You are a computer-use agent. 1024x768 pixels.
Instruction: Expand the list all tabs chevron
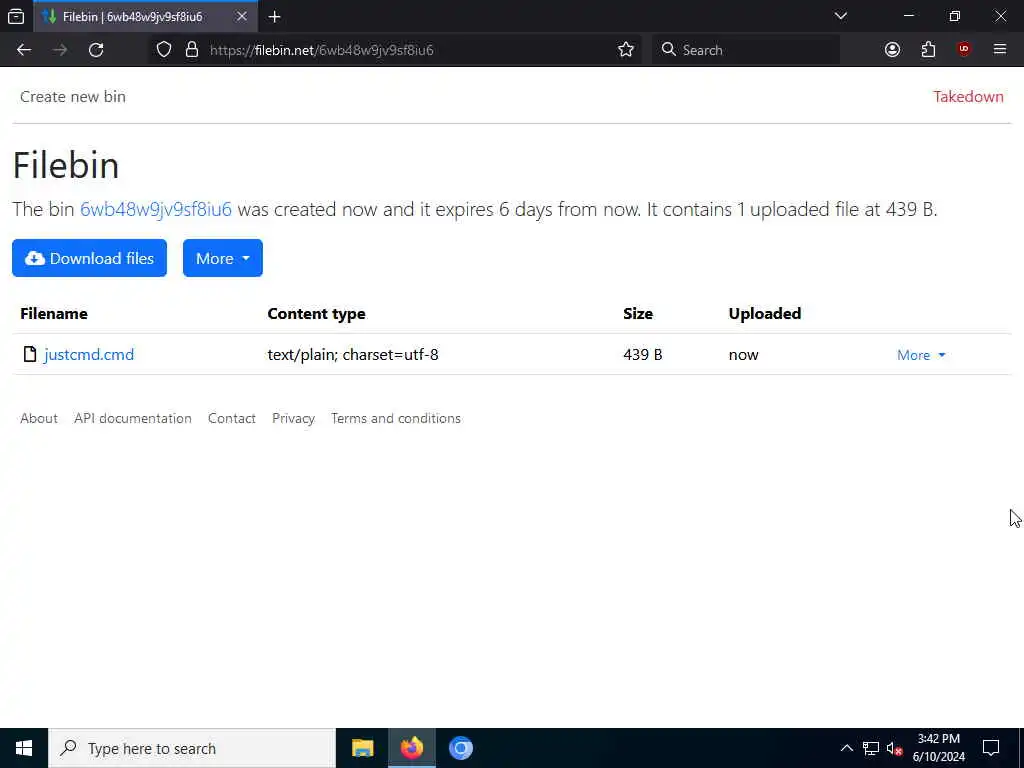click(840, 16)
